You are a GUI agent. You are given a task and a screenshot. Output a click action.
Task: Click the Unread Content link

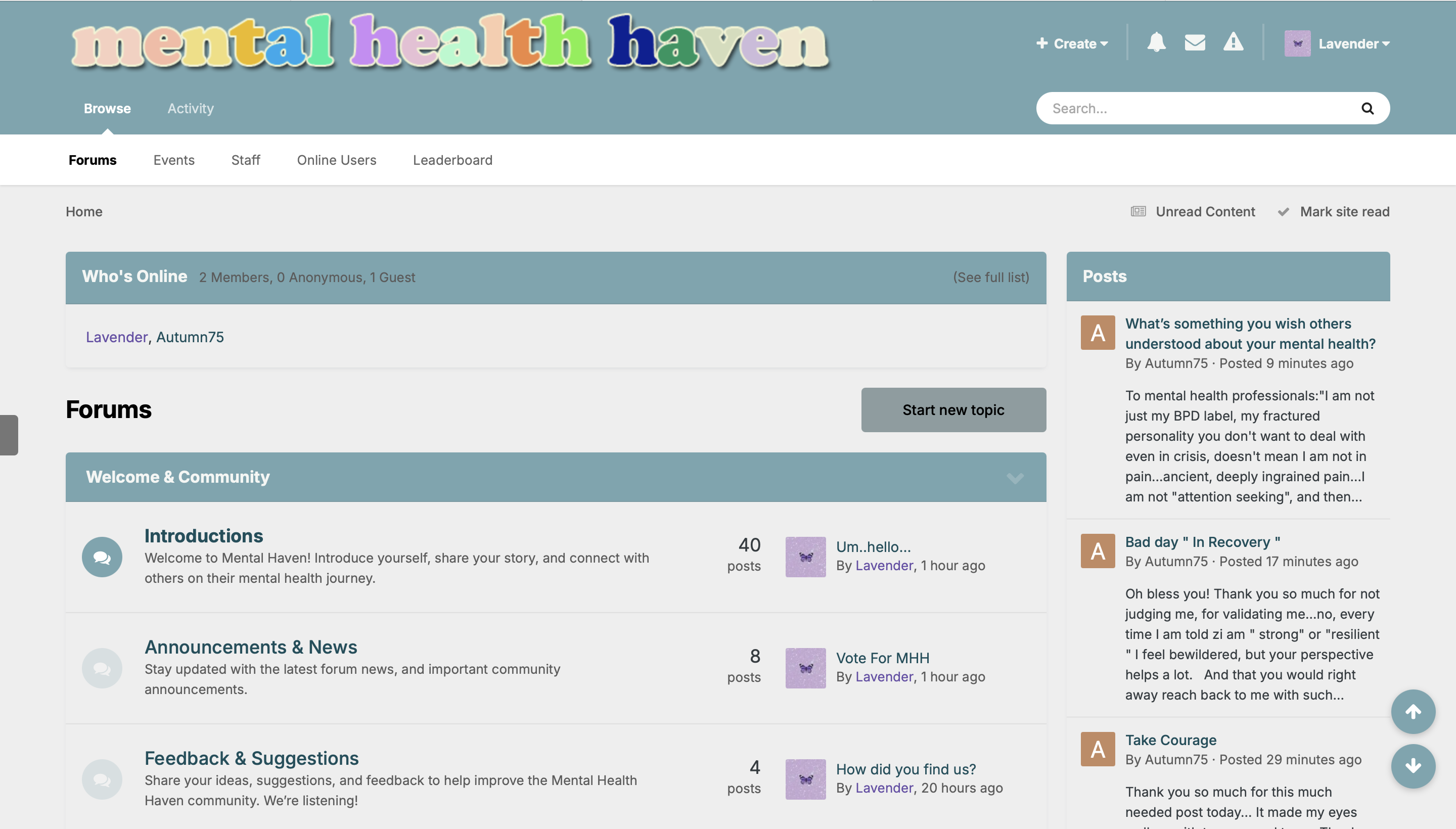pyautogui.click(x=1205, y=211)
